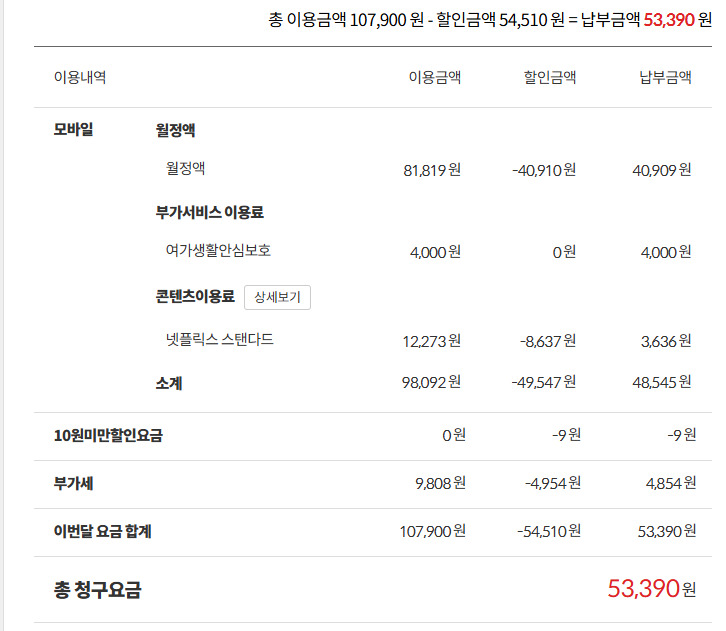Viewport: 726px width, 631px height.
Task: Click the 소계 row label
Action: coord(169,382)
